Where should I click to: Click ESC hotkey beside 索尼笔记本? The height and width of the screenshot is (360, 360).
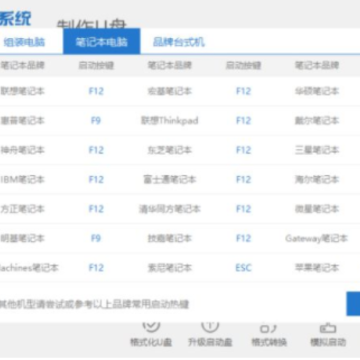coord(243,268)
